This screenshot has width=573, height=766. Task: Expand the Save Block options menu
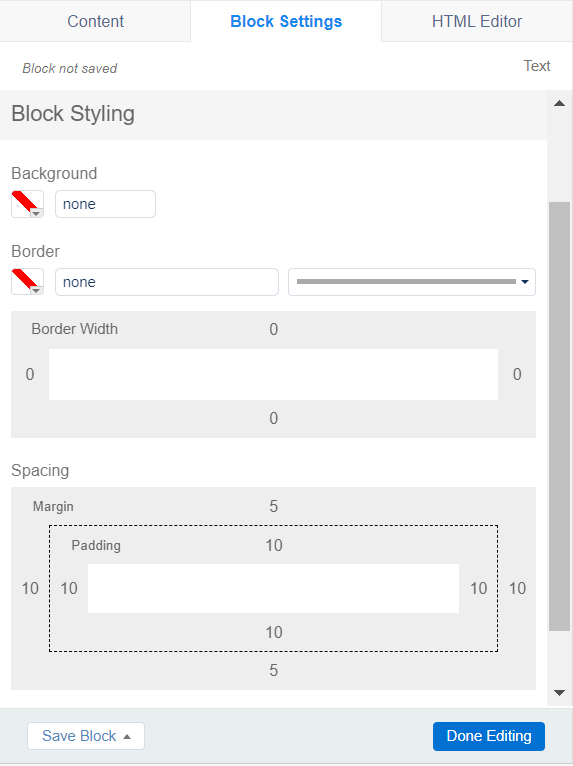(x=86, y=736)
